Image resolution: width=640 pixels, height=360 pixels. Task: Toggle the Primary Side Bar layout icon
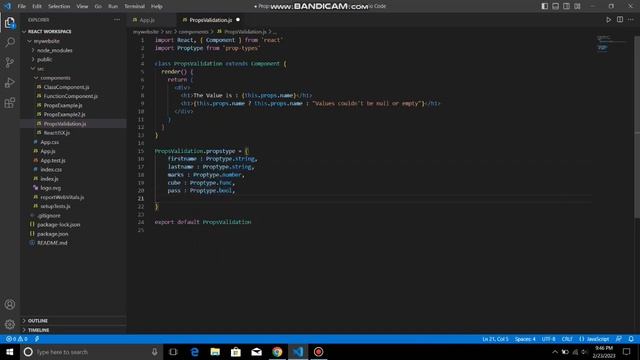tap(544, 6)
